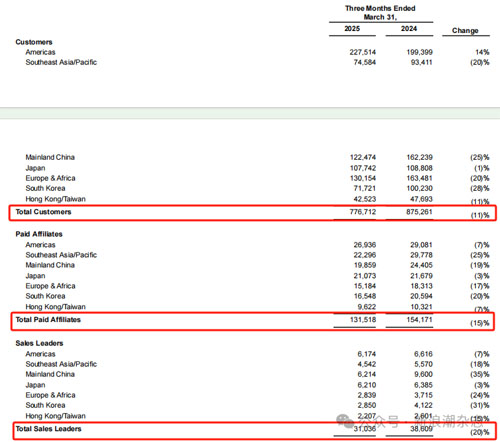Click the Total Customers row label
The width and height of the screenshot is (500, 442).
point(43,212)
